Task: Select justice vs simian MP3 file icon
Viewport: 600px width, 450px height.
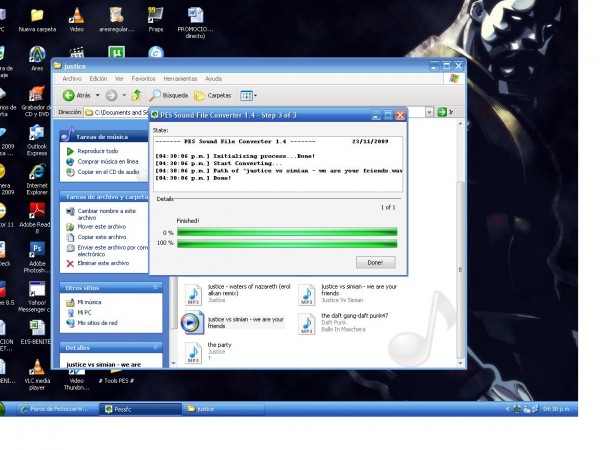Action: click(x=307, y=295)
